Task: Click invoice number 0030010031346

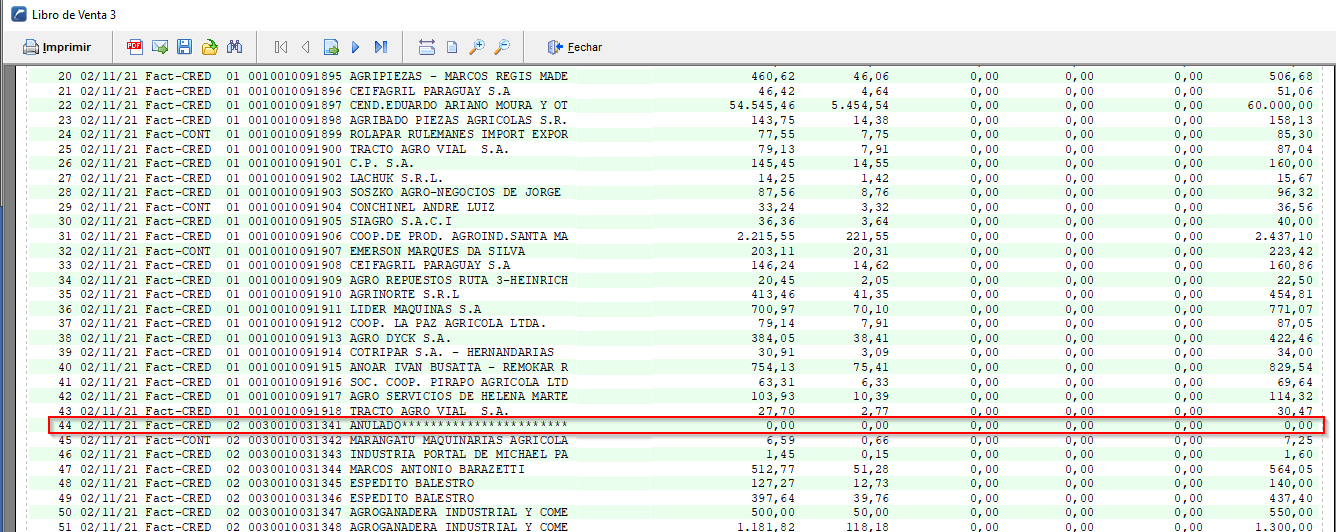Action: pos(295,498)
